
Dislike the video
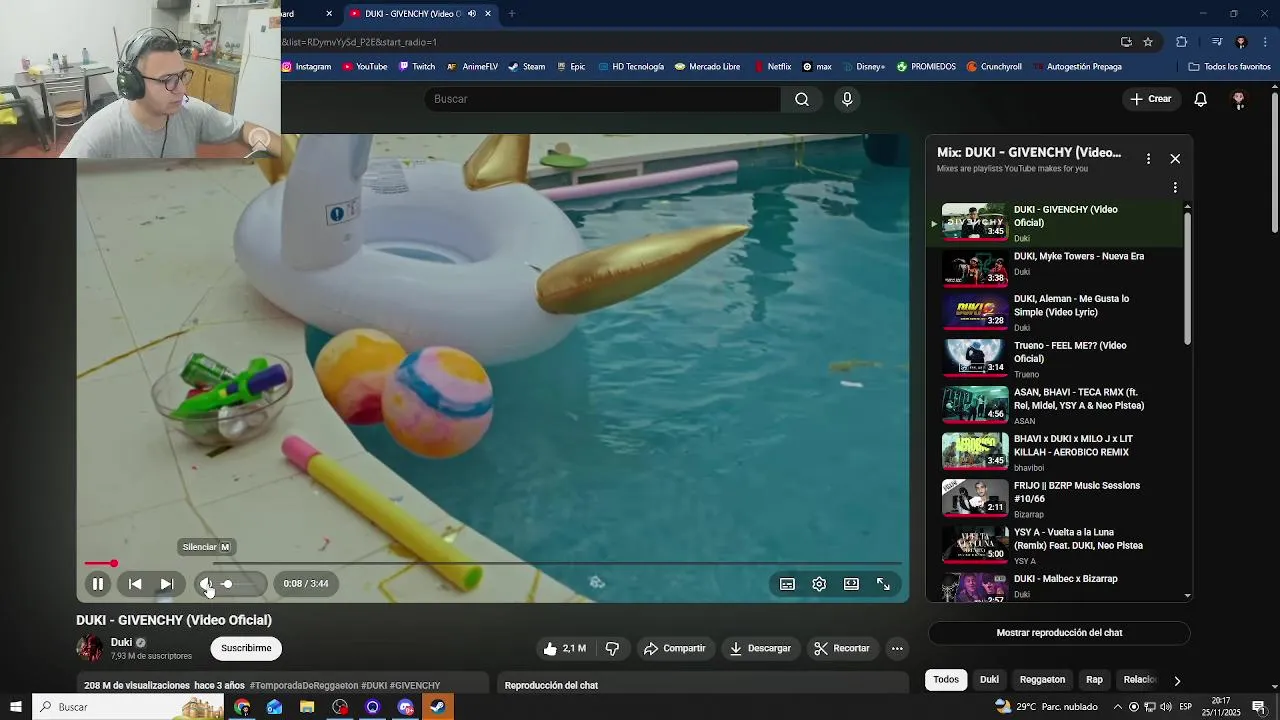click(612, 649)
